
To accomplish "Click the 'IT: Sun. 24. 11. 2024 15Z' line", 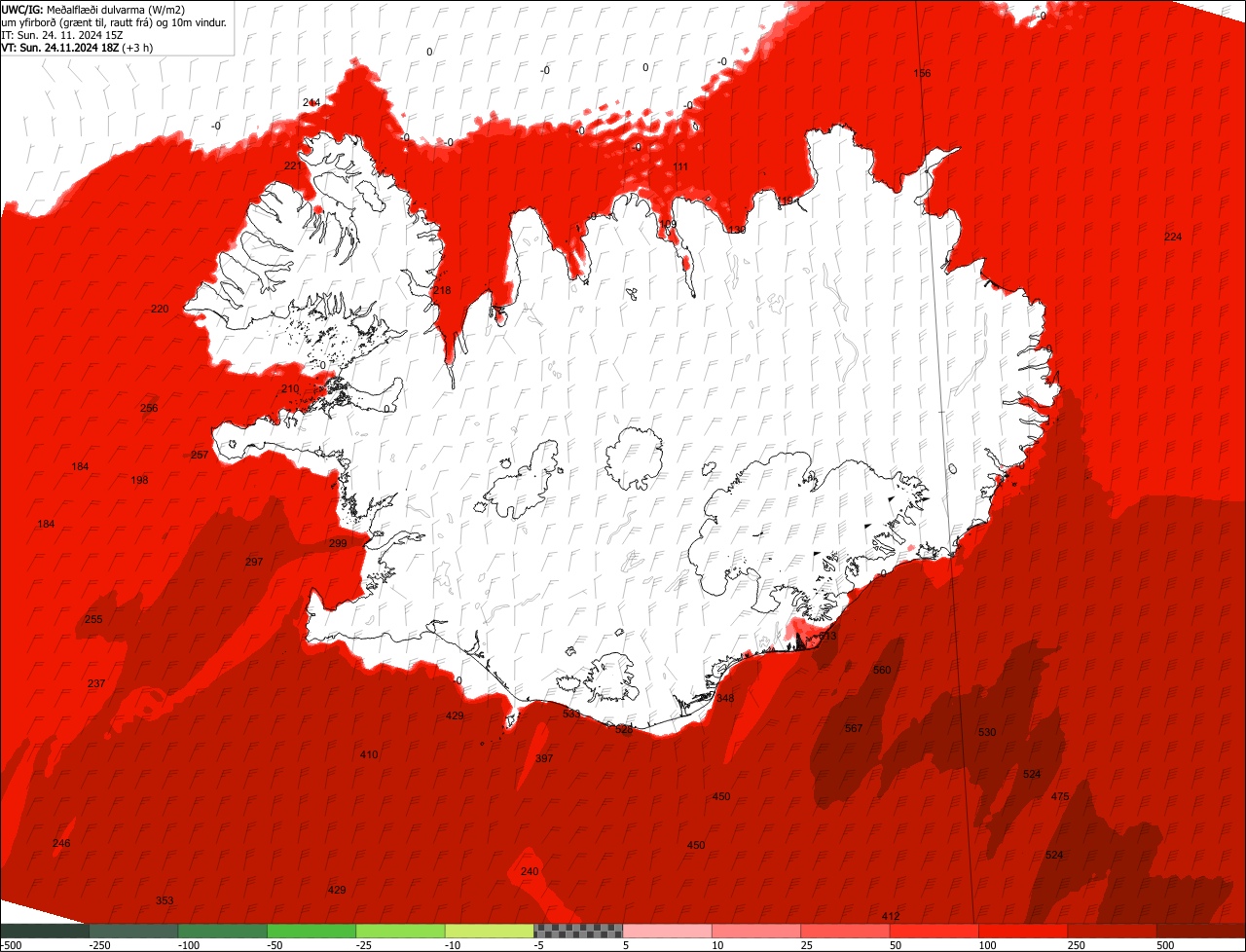I will 62,34.
